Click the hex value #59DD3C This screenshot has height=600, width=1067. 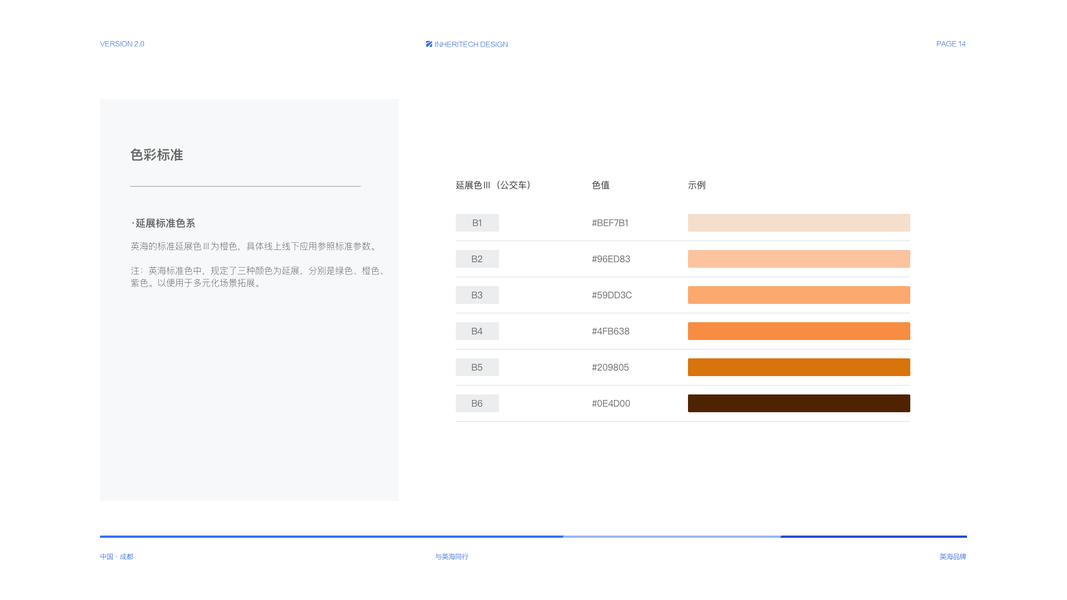[612, 295]
